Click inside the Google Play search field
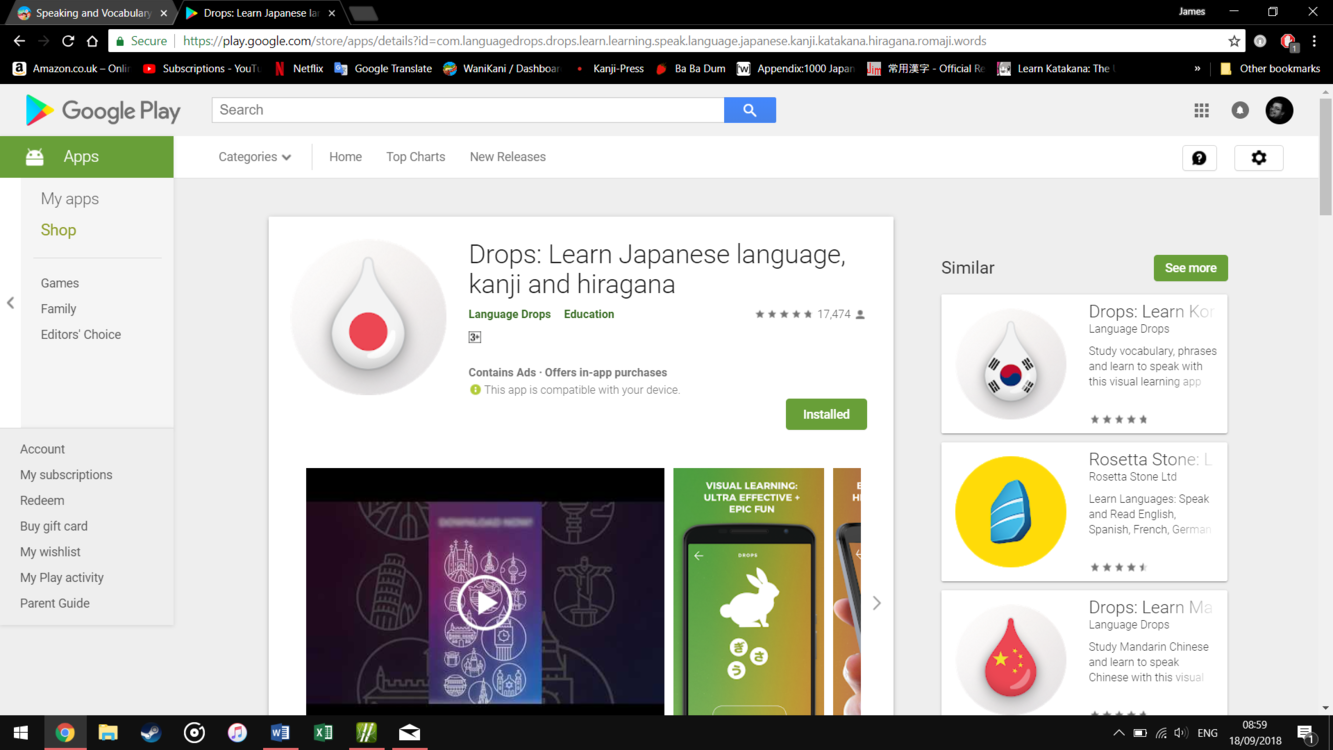 coord(468,110)
